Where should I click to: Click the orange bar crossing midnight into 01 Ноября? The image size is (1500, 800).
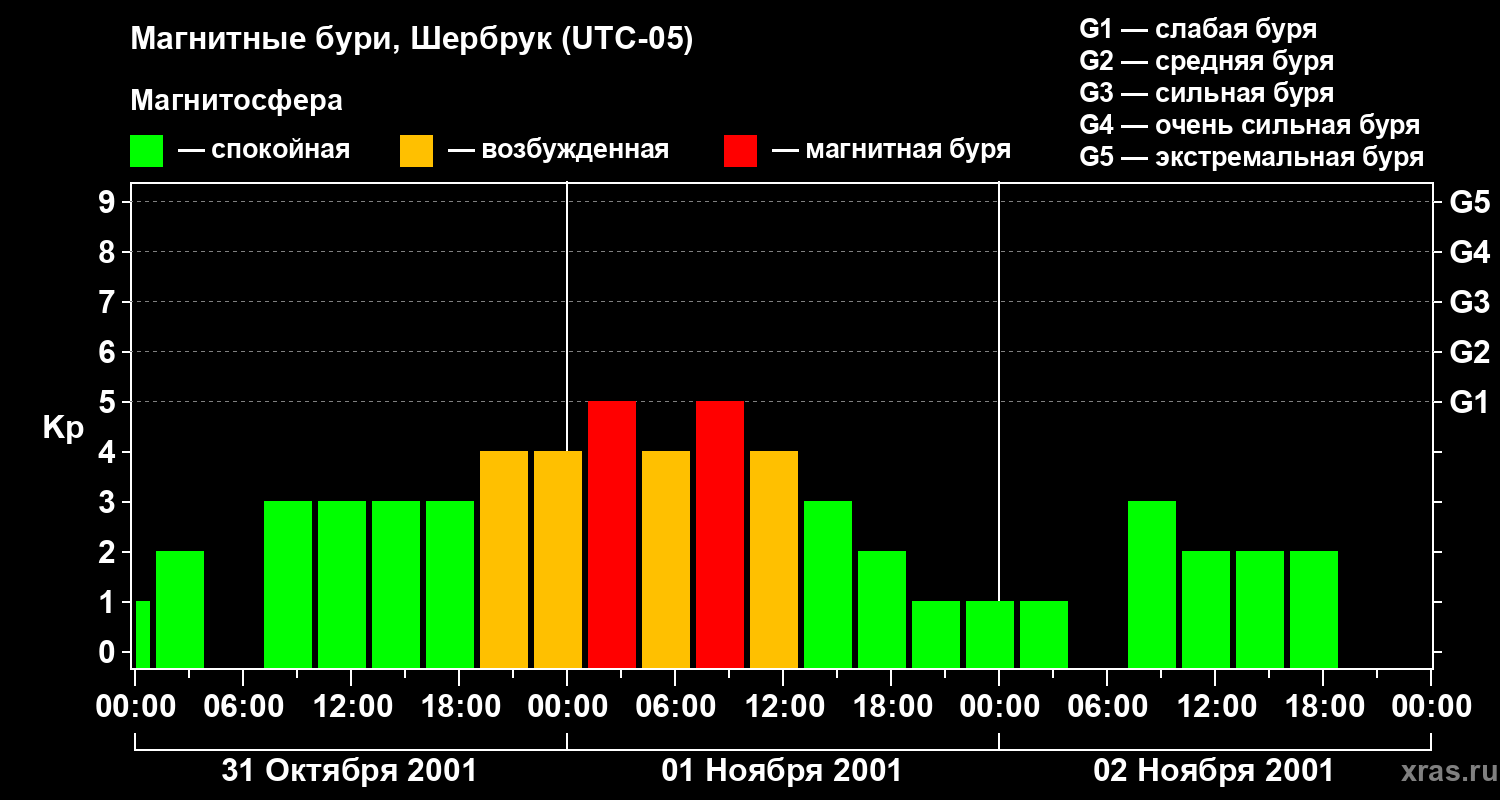(x=558, y=559)
